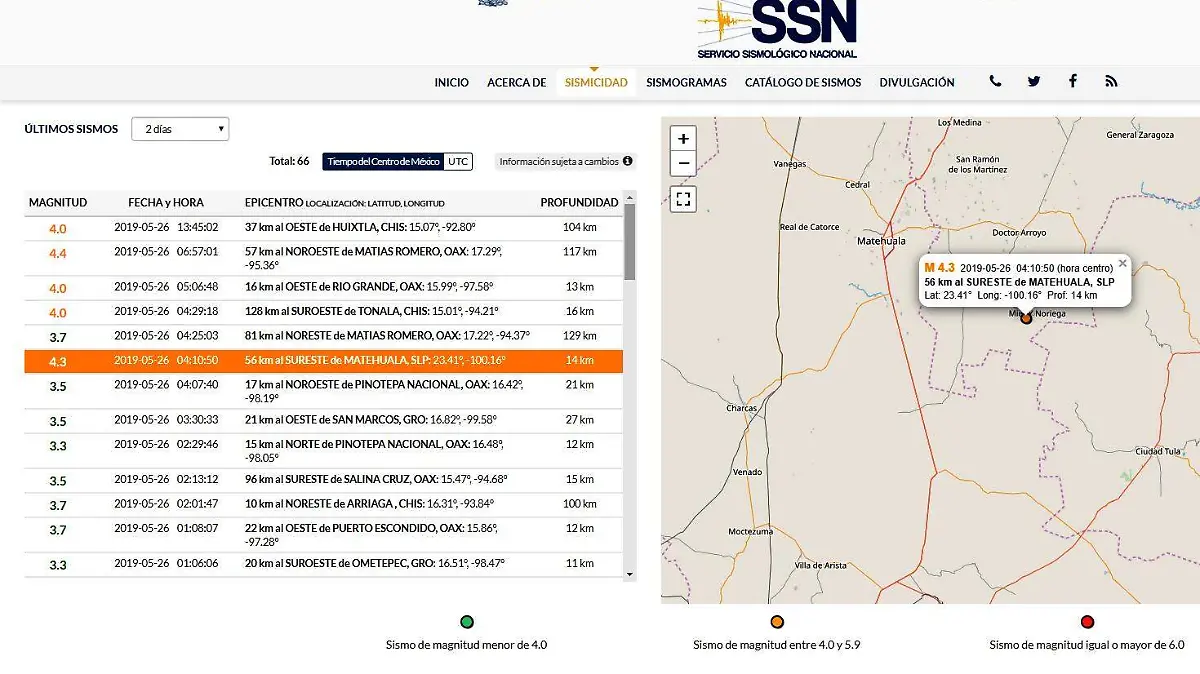Click the SSN logo at the top
Image resolution: width=1200 pixels, height=674 pixels.
click(778, 27)
